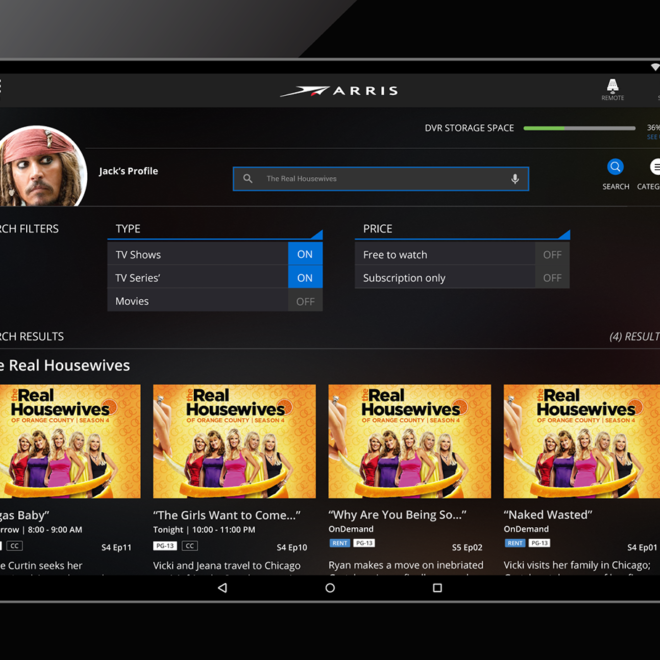The height and width of the screenshot is (660, 660).
Task: Click Jack's Profile name
Action: click(128, 171)
